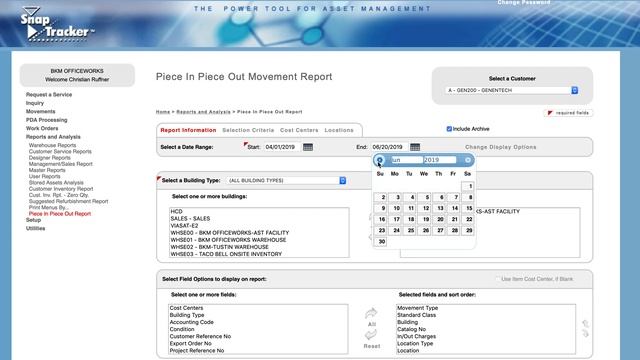Click Change Display Options link
The image size is (640, 360).
click(500, 147)
